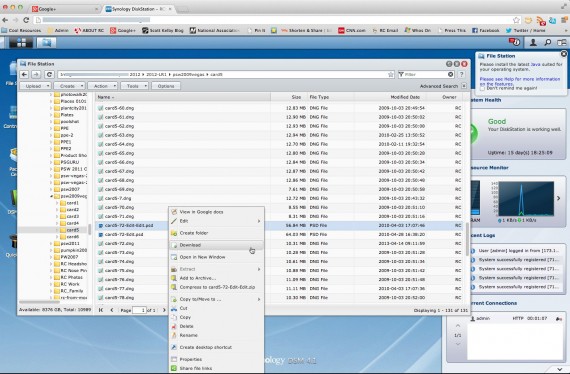Open the Facebook bookmark
The width and height of the screenshot is (570, 374).
[x=486, y=31]
